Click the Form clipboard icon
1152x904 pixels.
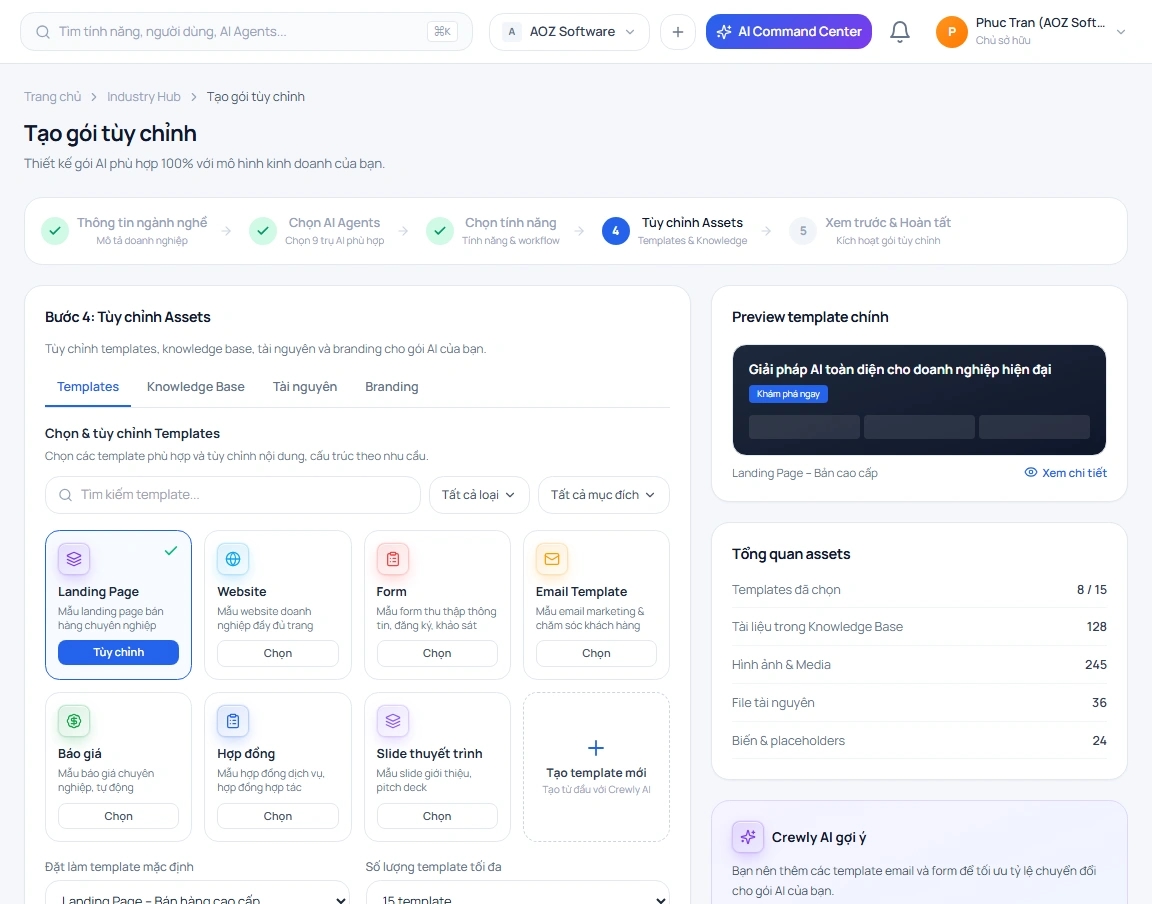[x=392, y=559]
